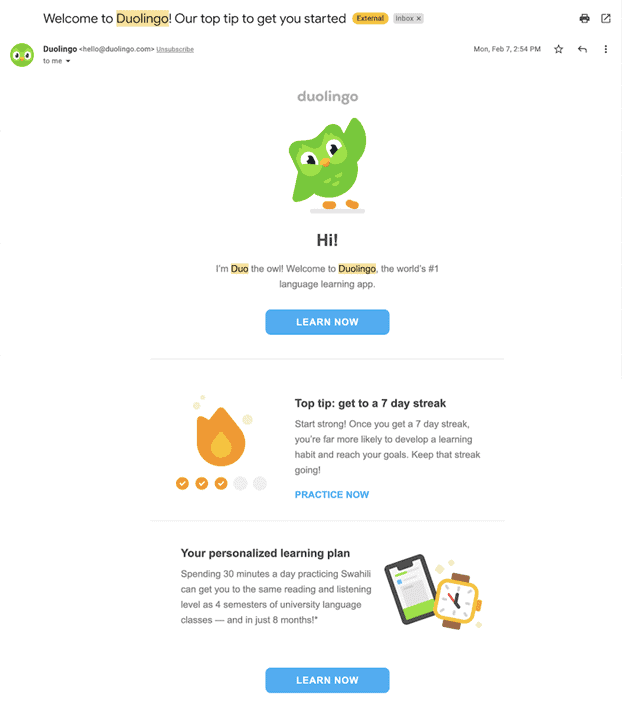Click the gray duolingo logo text
The height and width of the screenshot is (704, 624).
click(328, 97)
